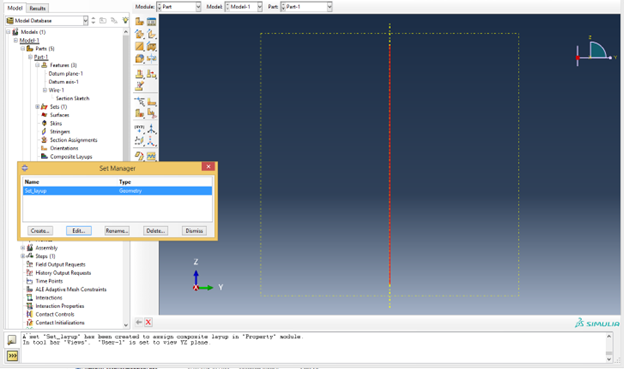The width and height of the screenshot is (624, 369).
Task: Switch to command line interface icon
Action: point(12,355)
